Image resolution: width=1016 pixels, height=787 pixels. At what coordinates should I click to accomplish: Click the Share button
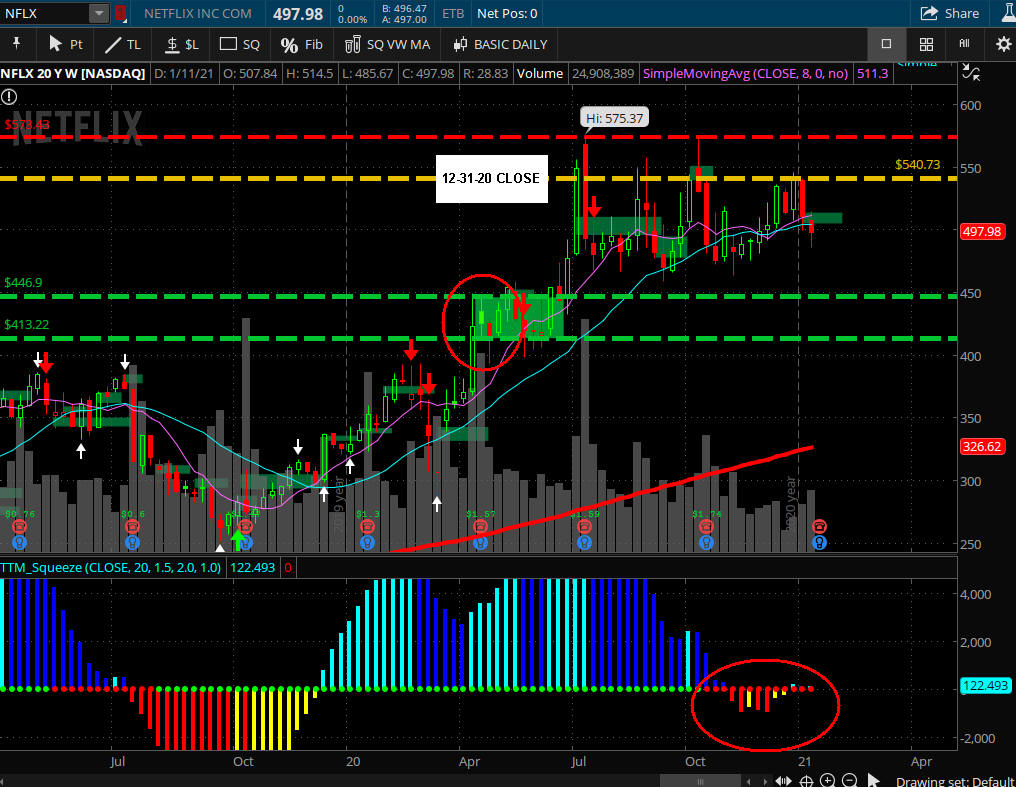pyautogui.click(x=949, y=13)
